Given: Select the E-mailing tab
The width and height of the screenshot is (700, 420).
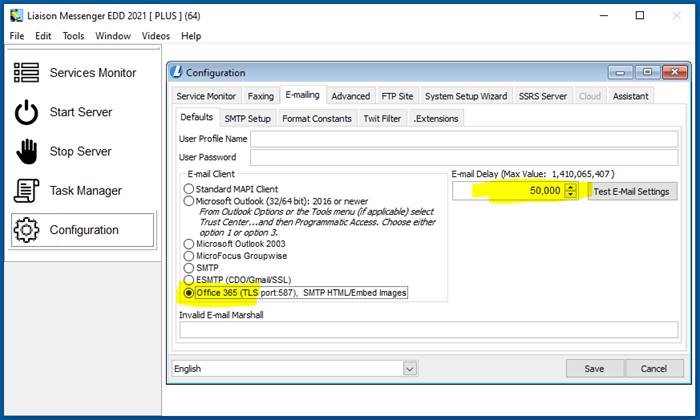Looking at the screenshot, I should pos(303,95).
